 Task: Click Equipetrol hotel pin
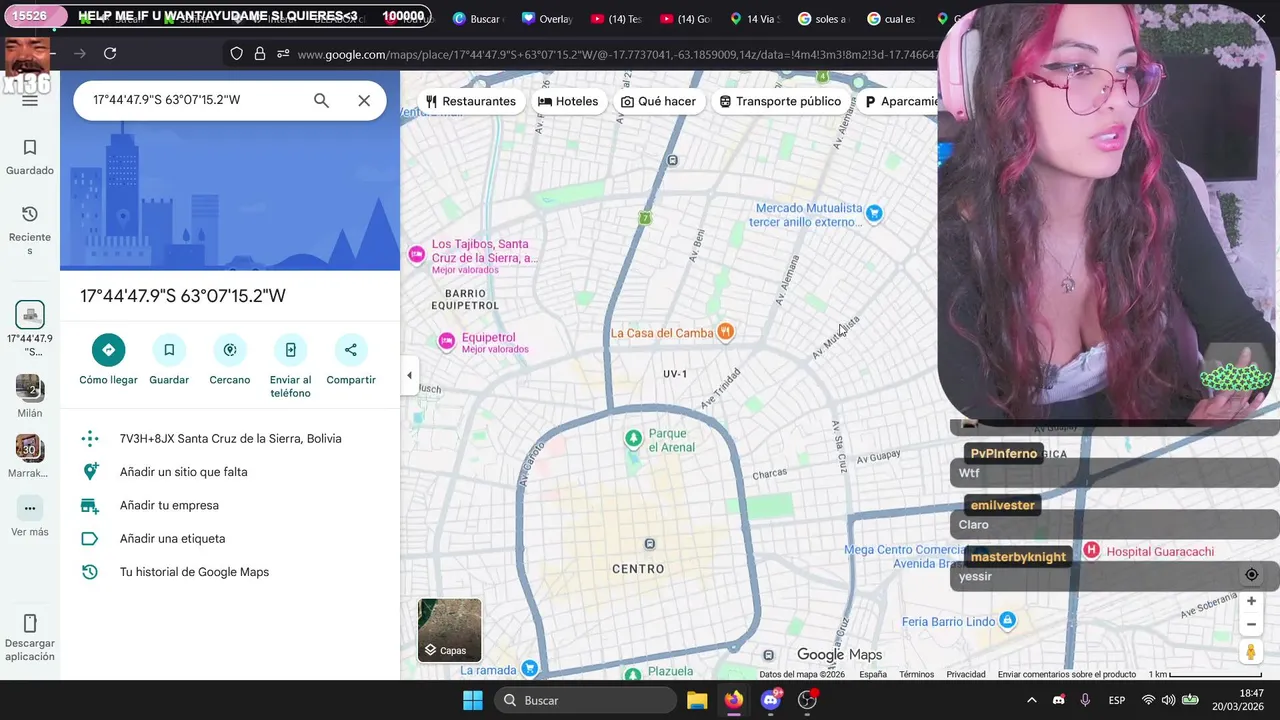[x=447, y=342]
